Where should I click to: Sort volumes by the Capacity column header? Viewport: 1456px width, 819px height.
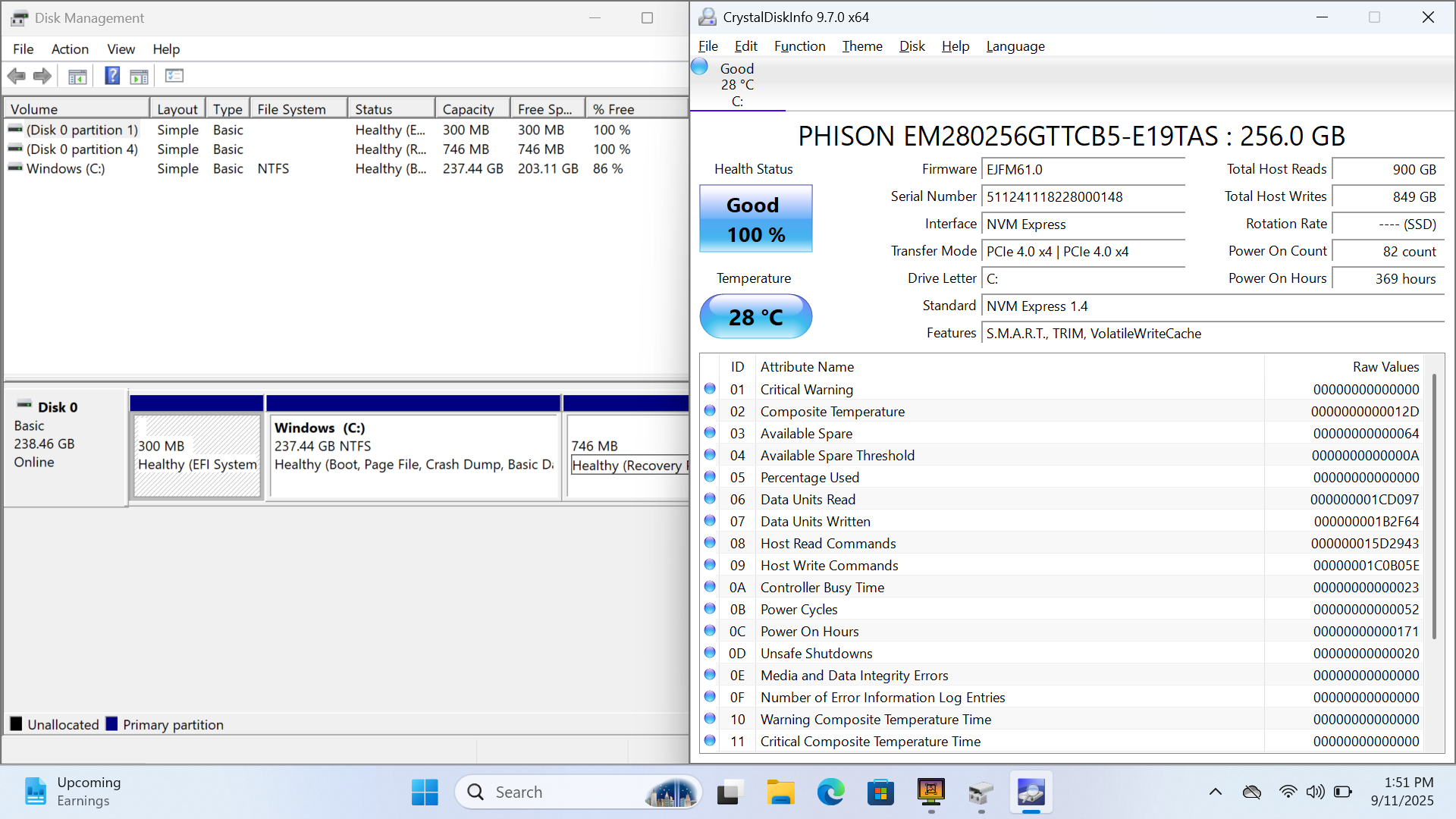472,108
